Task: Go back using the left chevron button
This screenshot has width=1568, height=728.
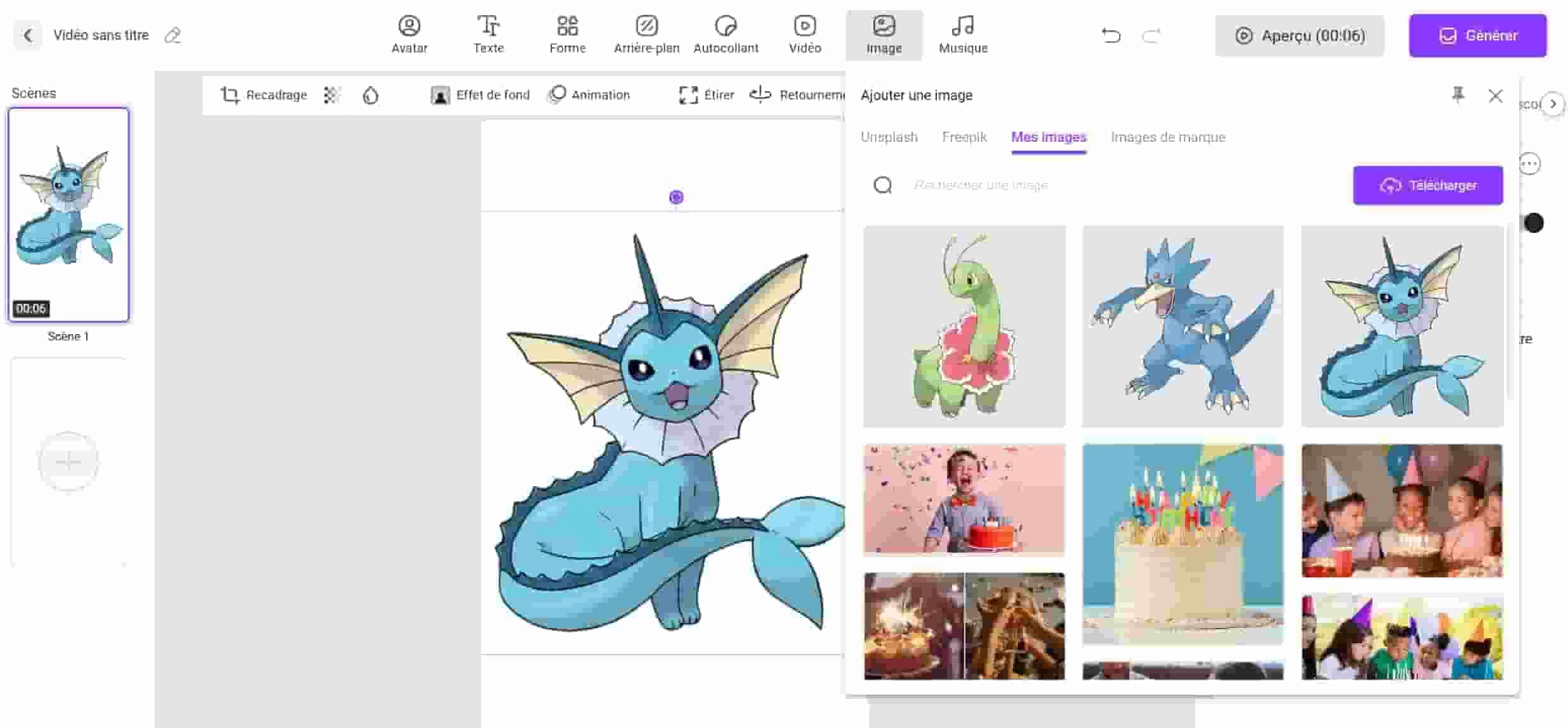Action: click(28, 35)
